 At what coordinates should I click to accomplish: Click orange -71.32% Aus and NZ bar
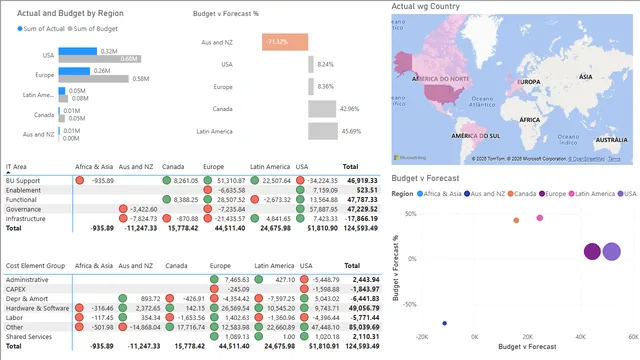tap(285, 42)
